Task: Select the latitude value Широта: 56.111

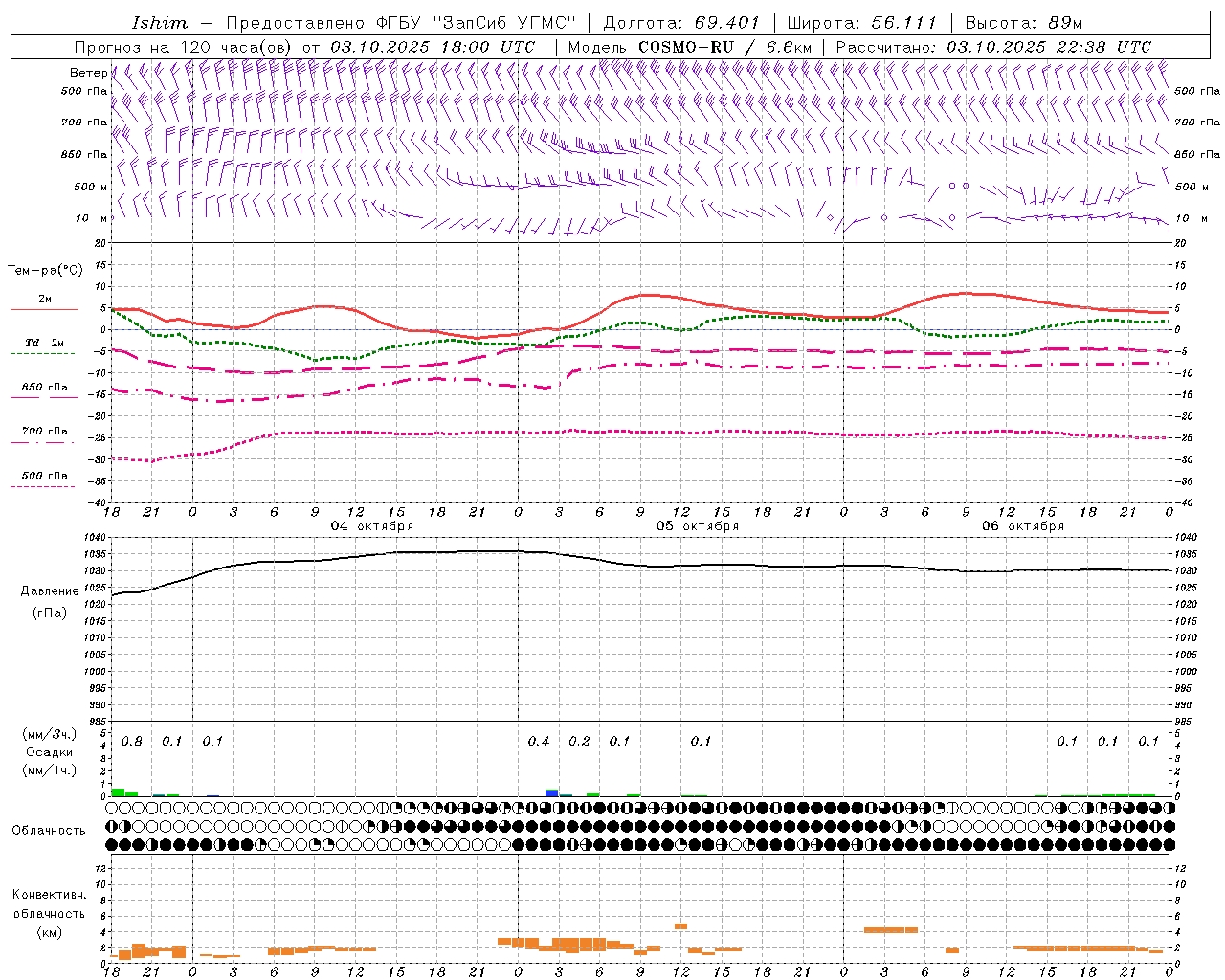Action: tap(862, 22)
